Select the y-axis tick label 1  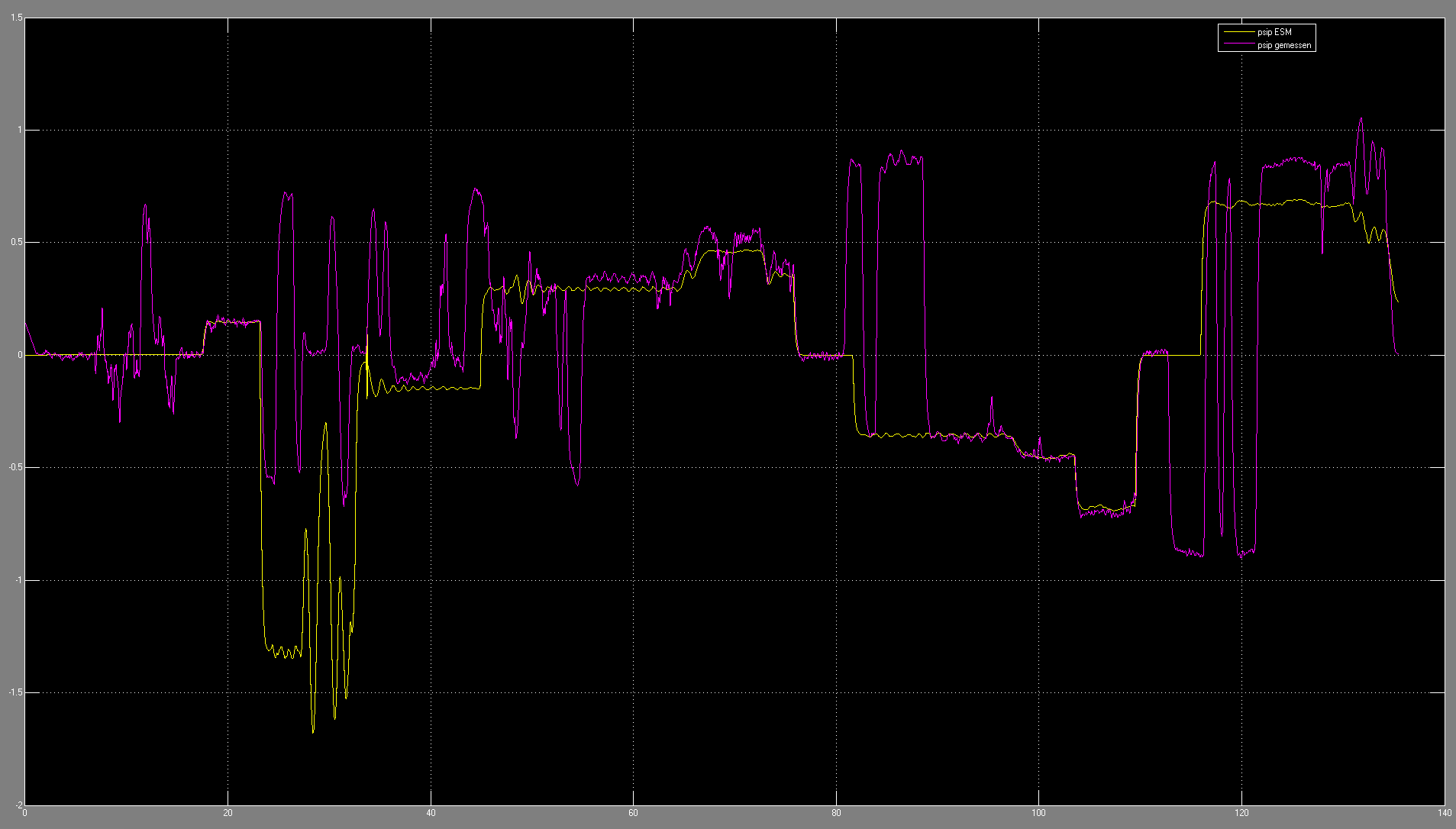click(20, 130)
